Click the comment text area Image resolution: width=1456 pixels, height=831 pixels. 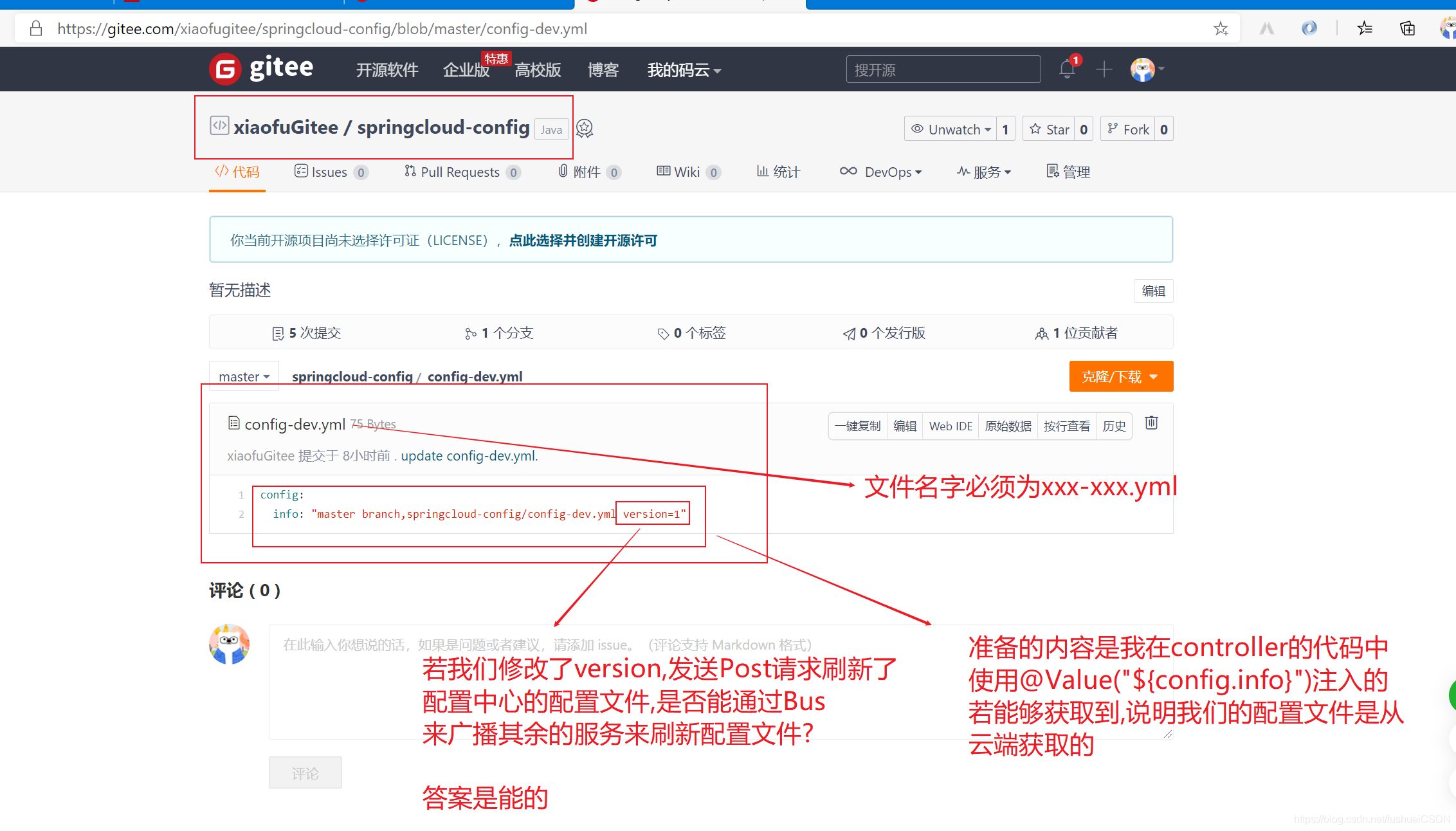pos(720,682)
